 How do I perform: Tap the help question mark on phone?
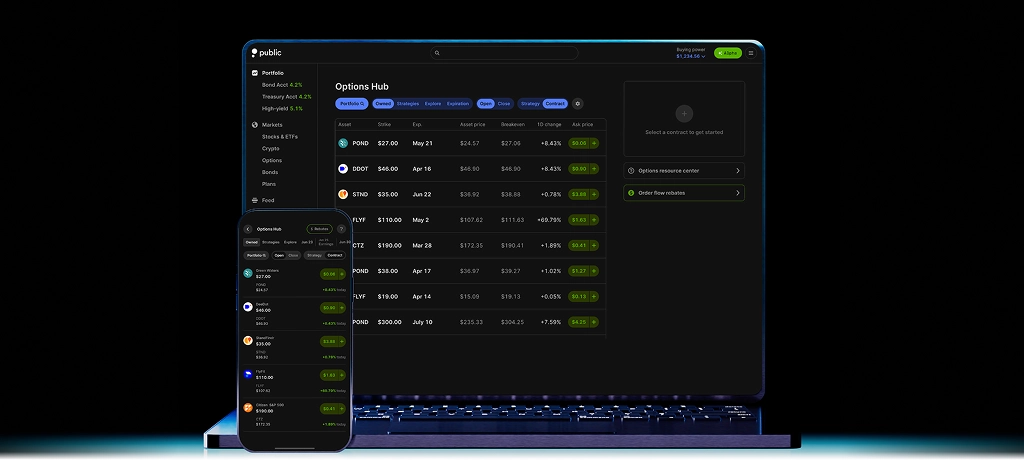click(x=342, y=229)
